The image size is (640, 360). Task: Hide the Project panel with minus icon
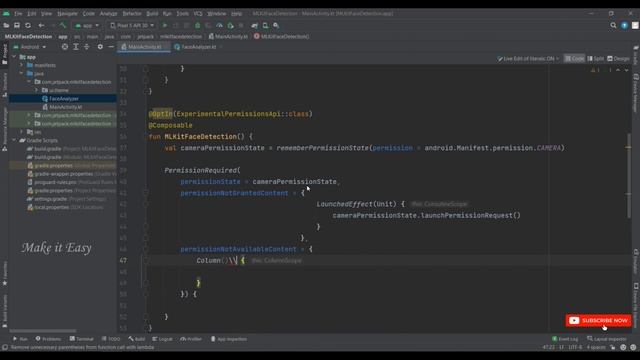tap(111, 47)
